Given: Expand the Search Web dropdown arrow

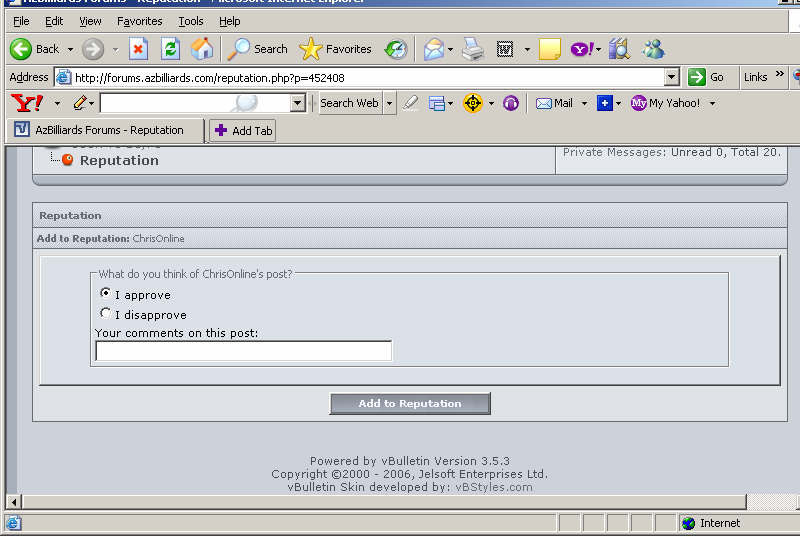Looking at the screenshot, I should [389, 103].
